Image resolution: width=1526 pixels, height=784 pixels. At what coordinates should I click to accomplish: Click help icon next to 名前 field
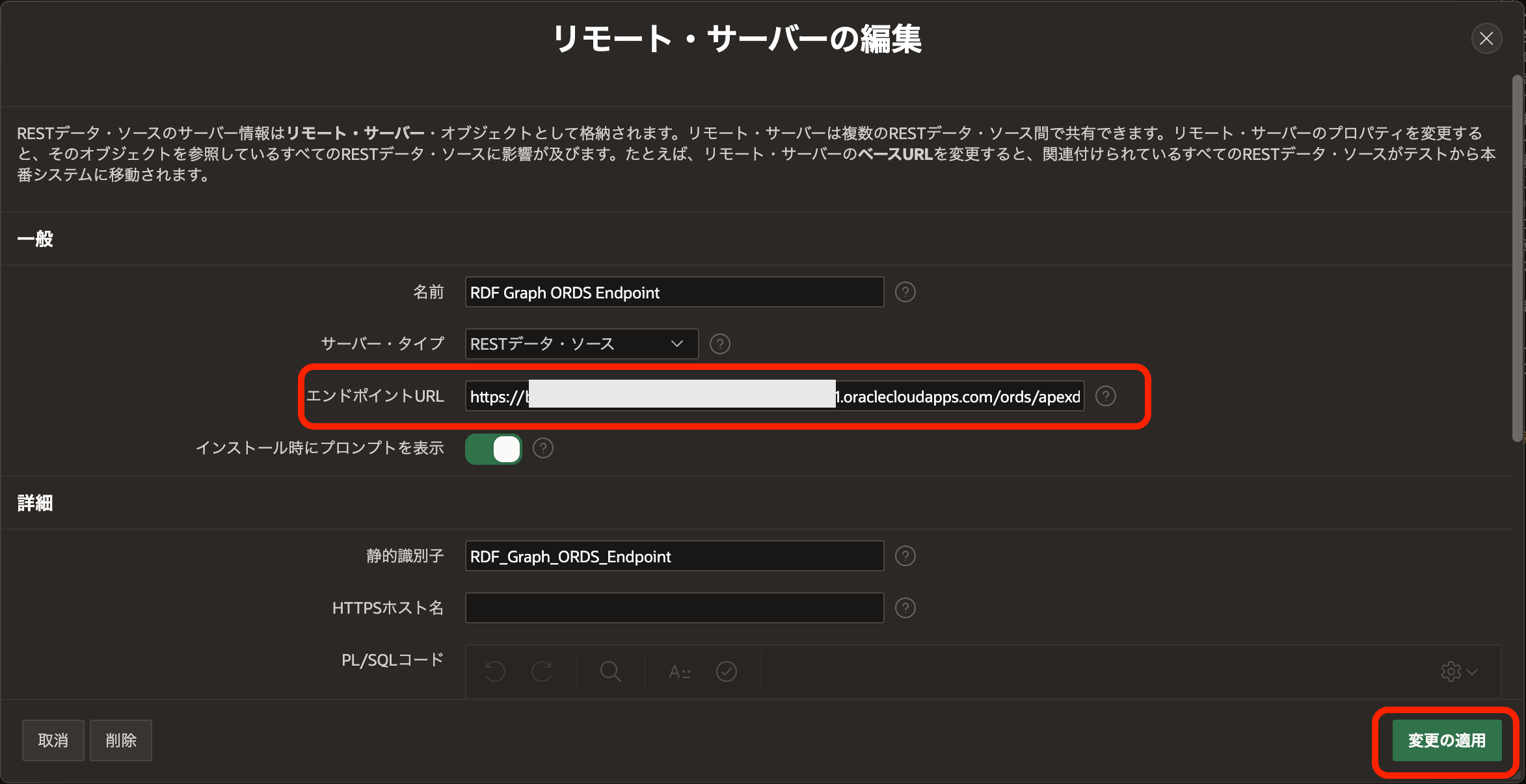pos(905,293)
